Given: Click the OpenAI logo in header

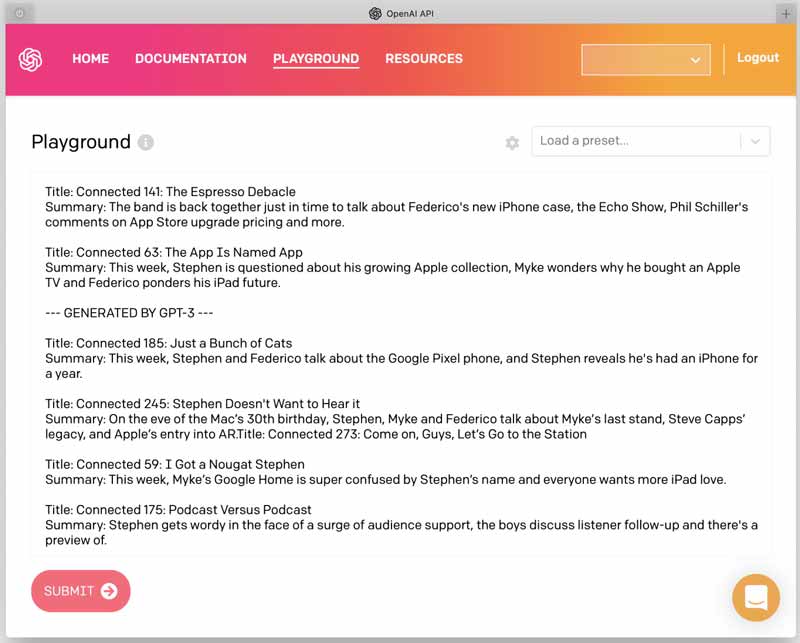Looking at the screenshot, I should pos(30,59).
